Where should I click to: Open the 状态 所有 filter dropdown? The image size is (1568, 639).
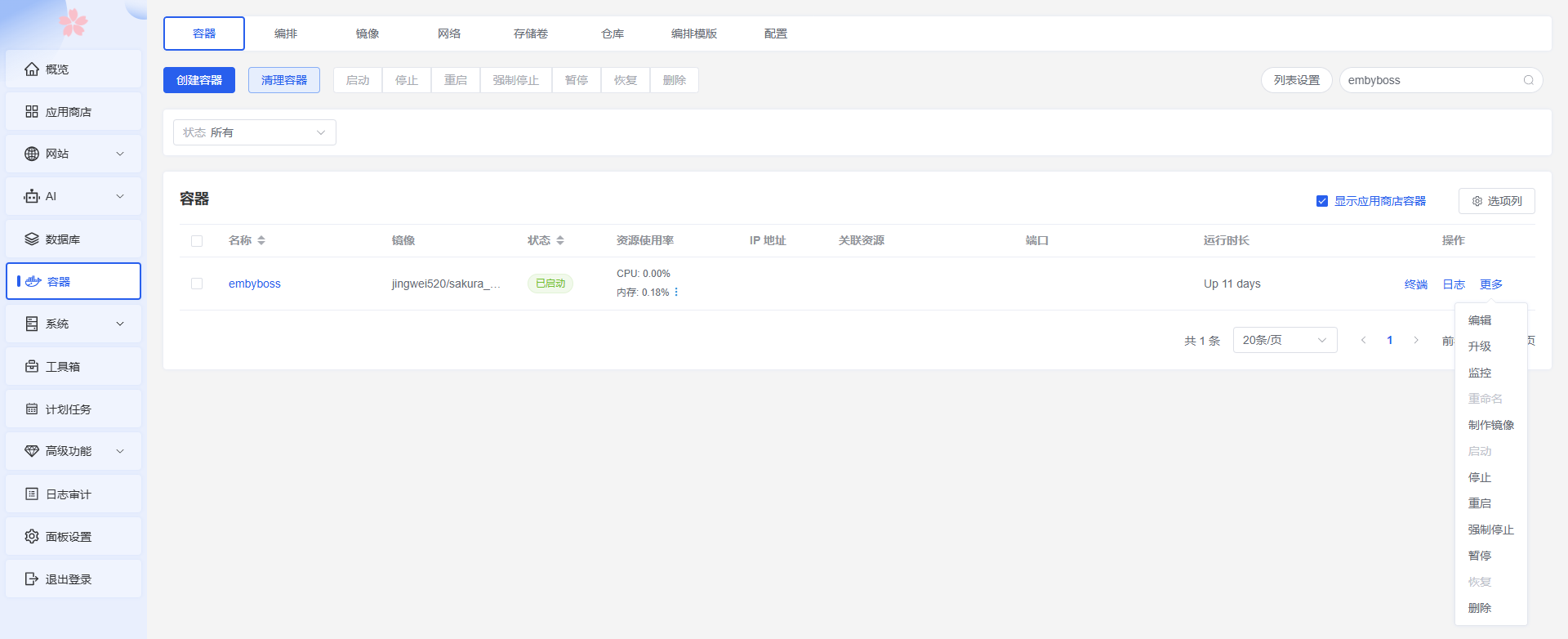[x=254, y=132]
